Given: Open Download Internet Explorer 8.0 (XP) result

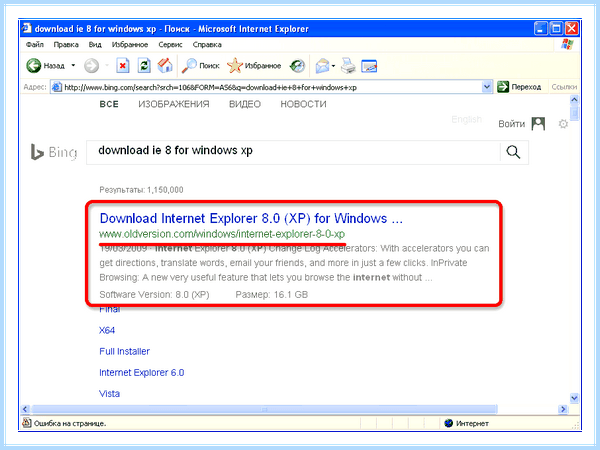Looking at the screenshot, I should pyautogui.click(x=251, y=218).
